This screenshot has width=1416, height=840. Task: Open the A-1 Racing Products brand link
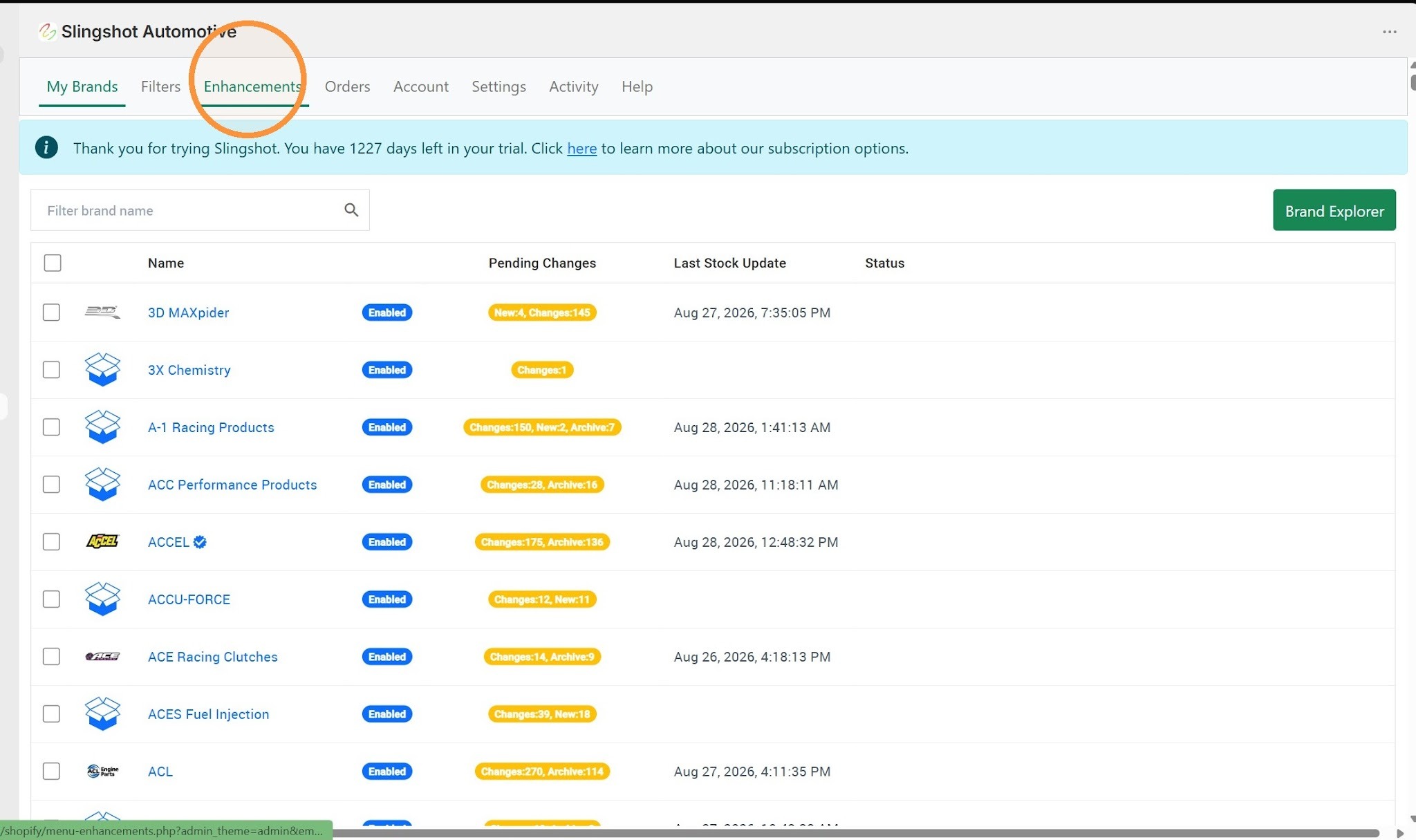coord(211,427)
